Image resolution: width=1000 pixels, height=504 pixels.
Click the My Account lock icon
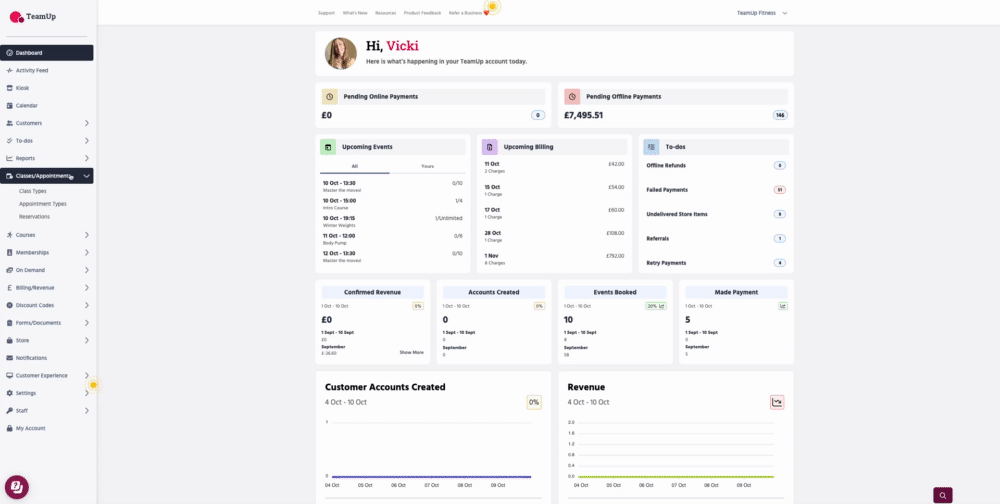click(9, 428)
